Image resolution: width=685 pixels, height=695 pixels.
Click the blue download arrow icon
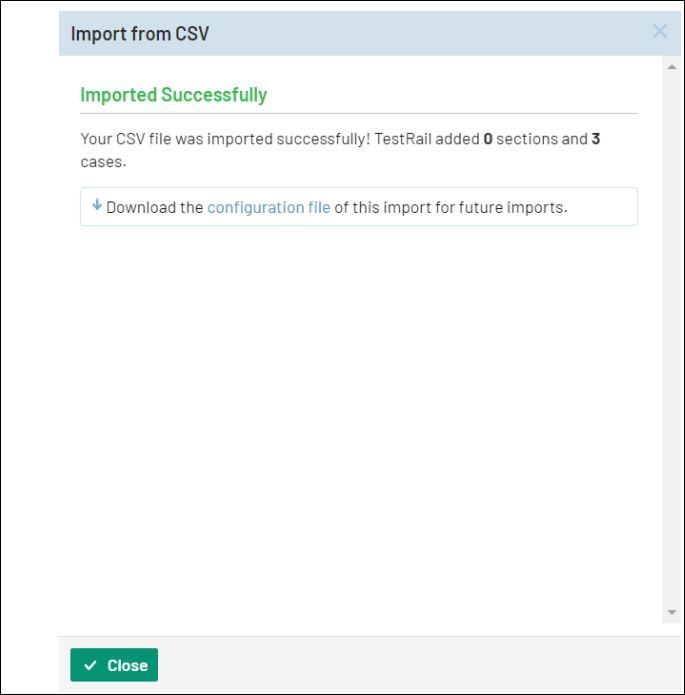(97, 206)
